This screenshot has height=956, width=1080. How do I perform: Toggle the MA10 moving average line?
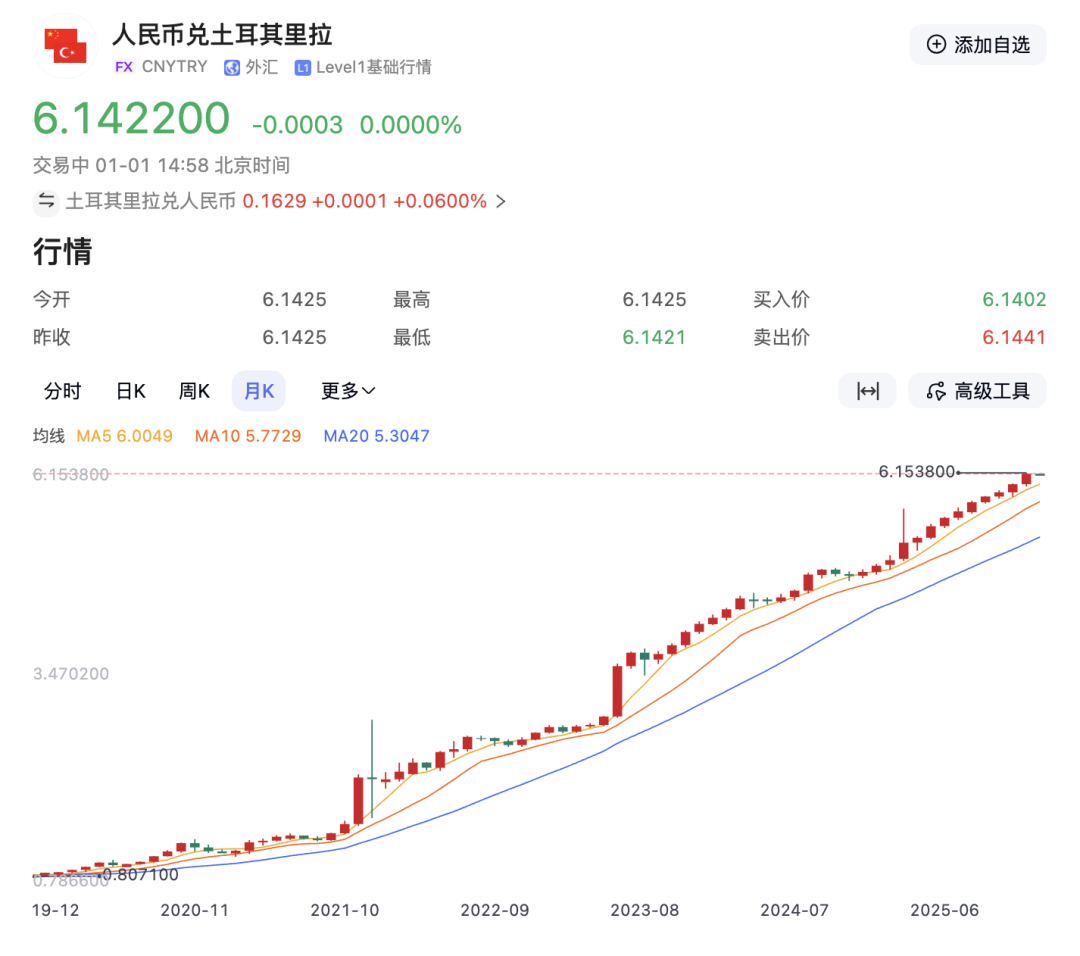tap(247, 436)
